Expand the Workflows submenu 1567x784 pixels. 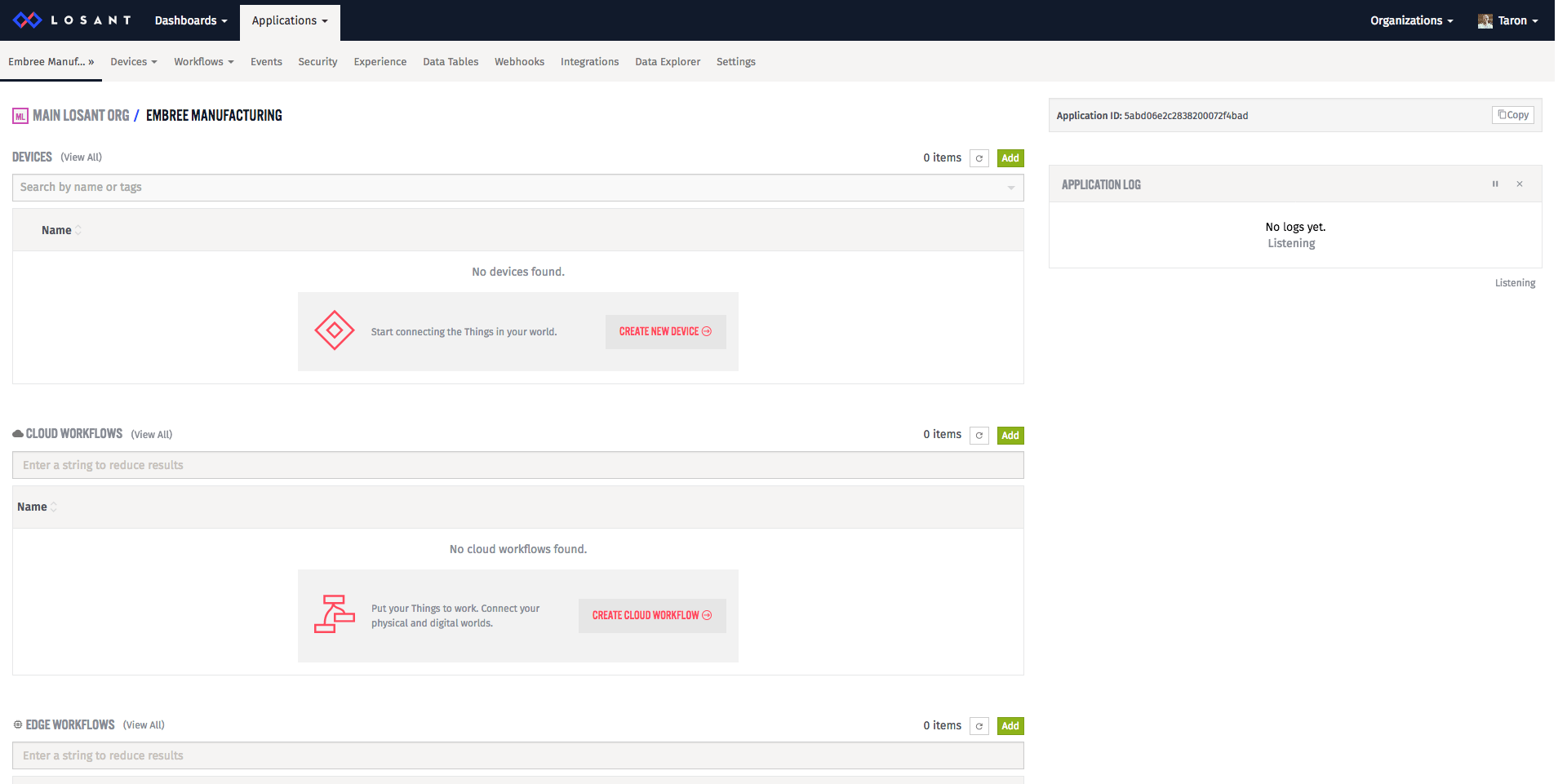coord(204,61)
